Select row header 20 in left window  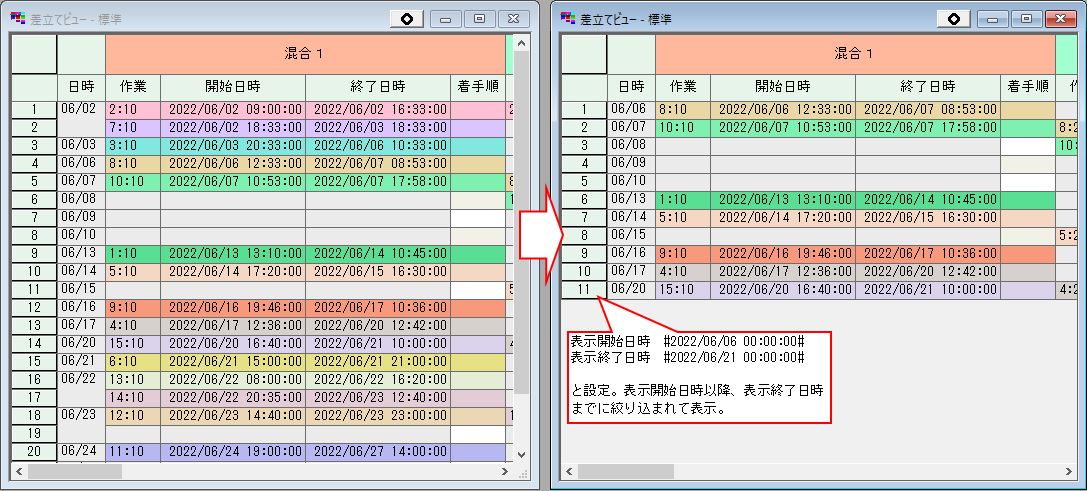[x=34, y=453]
